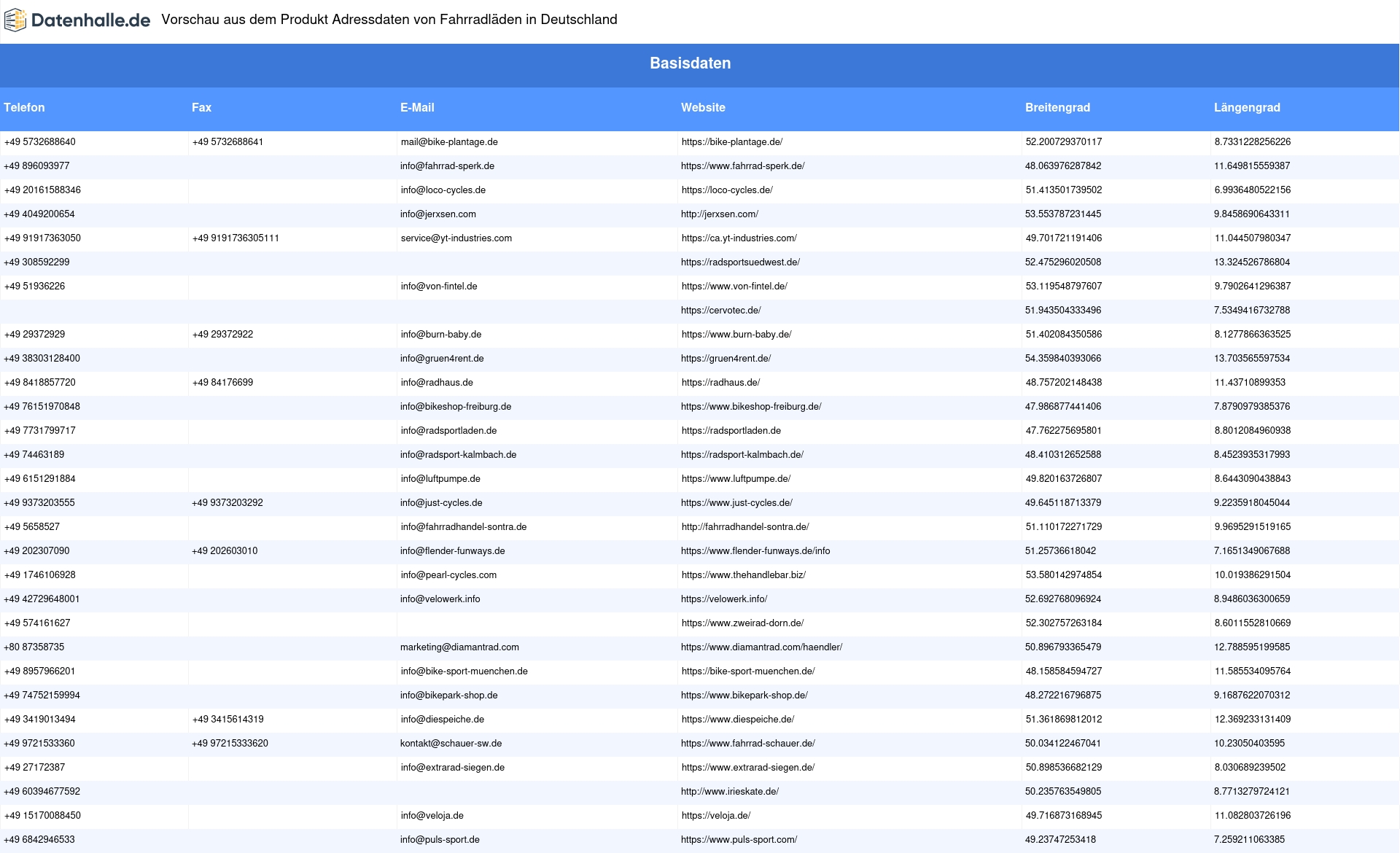The height and width of the screenshot is (853, 1400).
Task: Open the https://bike-plantage.de/ website link
Action: pyautogui.click(x=732, y=142)
